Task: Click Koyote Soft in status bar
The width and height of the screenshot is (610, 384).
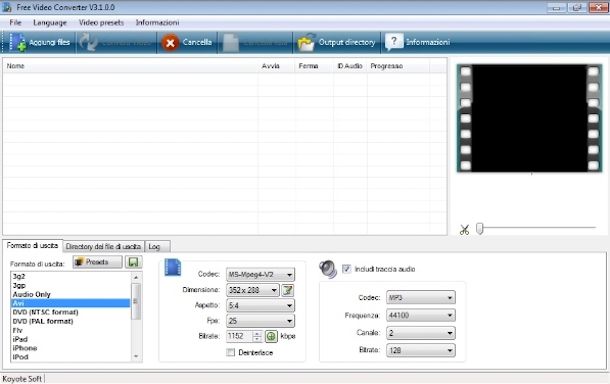Action: (x=22, y=379)
